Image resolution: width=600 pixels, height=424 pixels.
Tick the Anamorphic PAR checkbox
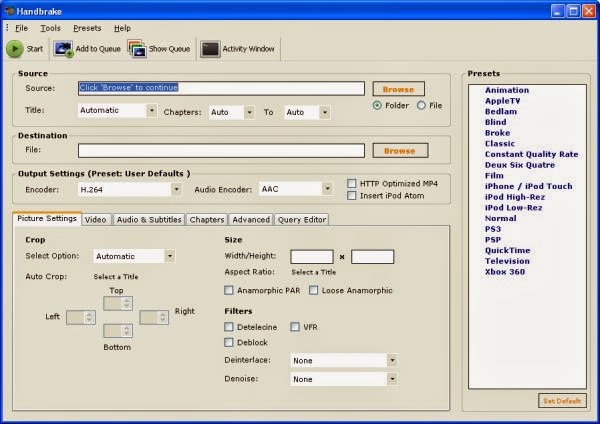click(x=228, y=290)
